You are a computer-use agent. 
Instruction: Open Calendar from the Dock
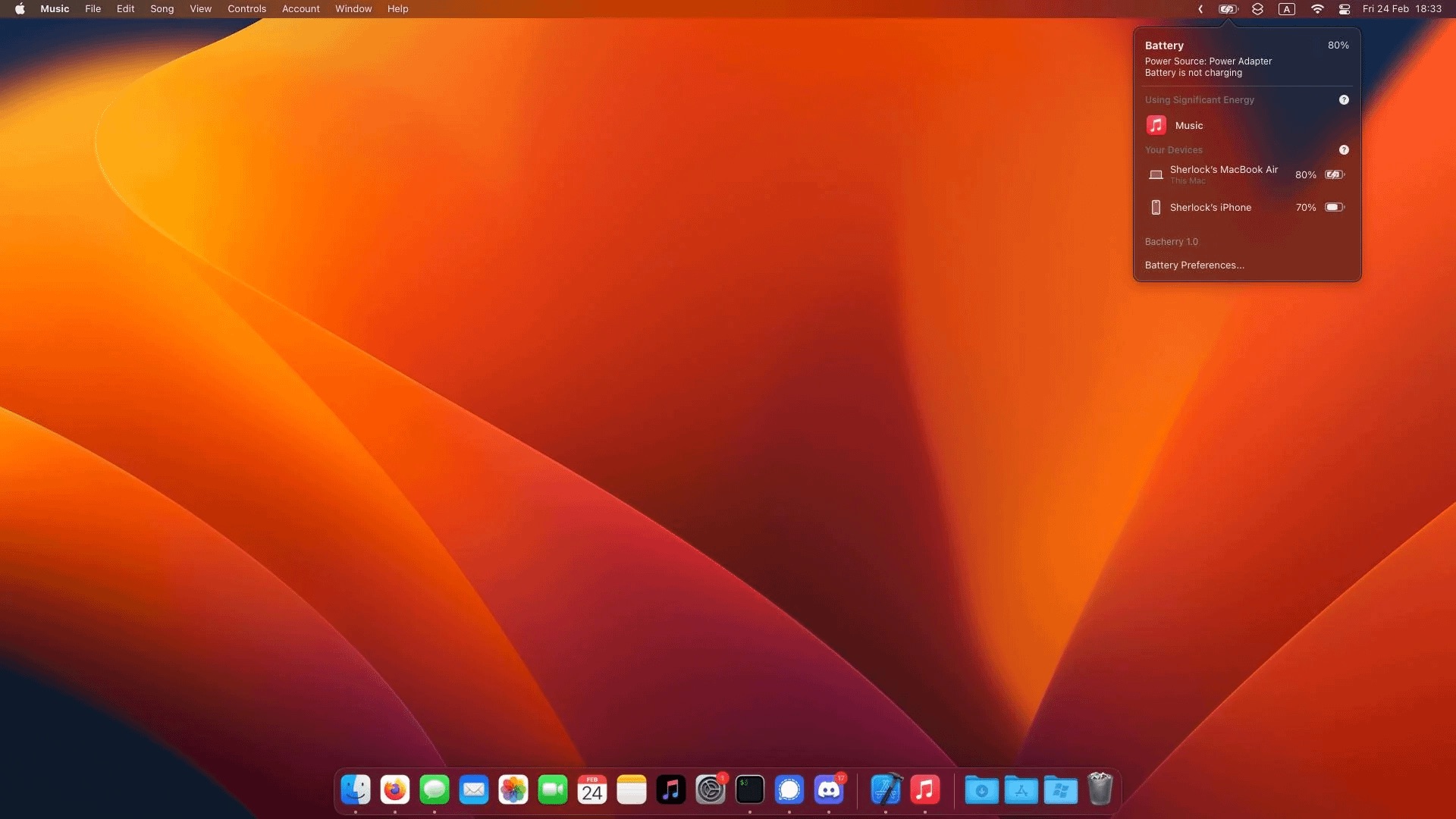click(592, 790)
